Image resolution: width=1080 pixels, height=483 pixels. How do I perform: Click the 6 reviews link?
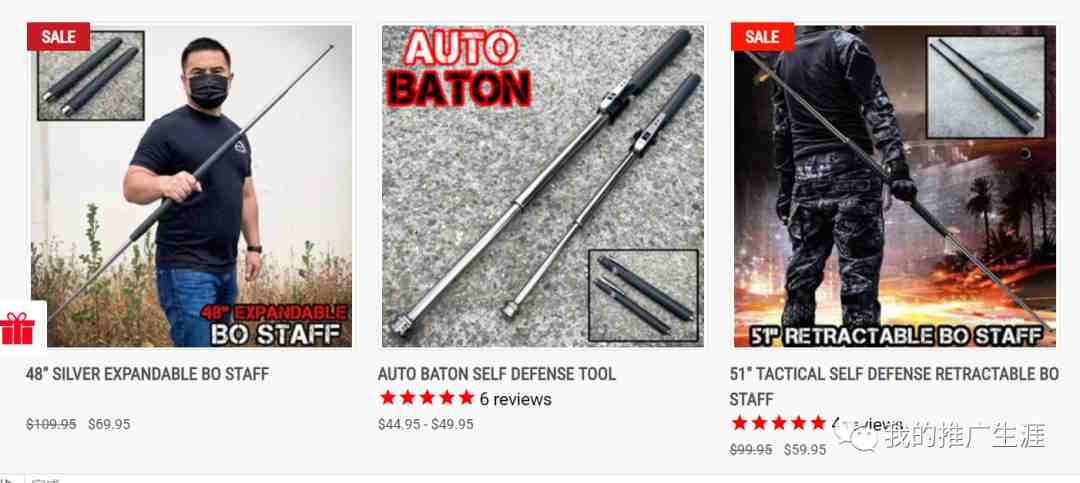515,399
